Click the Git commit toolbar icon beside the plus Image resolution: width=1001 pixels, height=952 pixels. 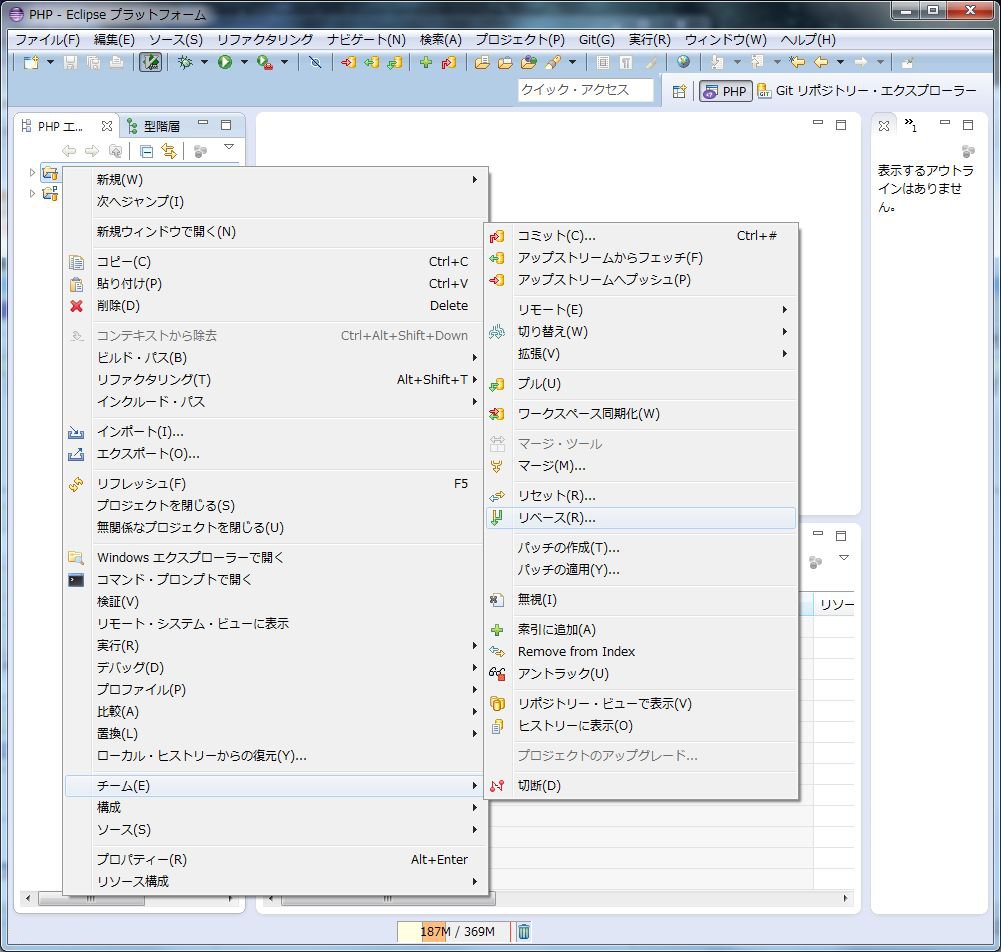point(449,63)
